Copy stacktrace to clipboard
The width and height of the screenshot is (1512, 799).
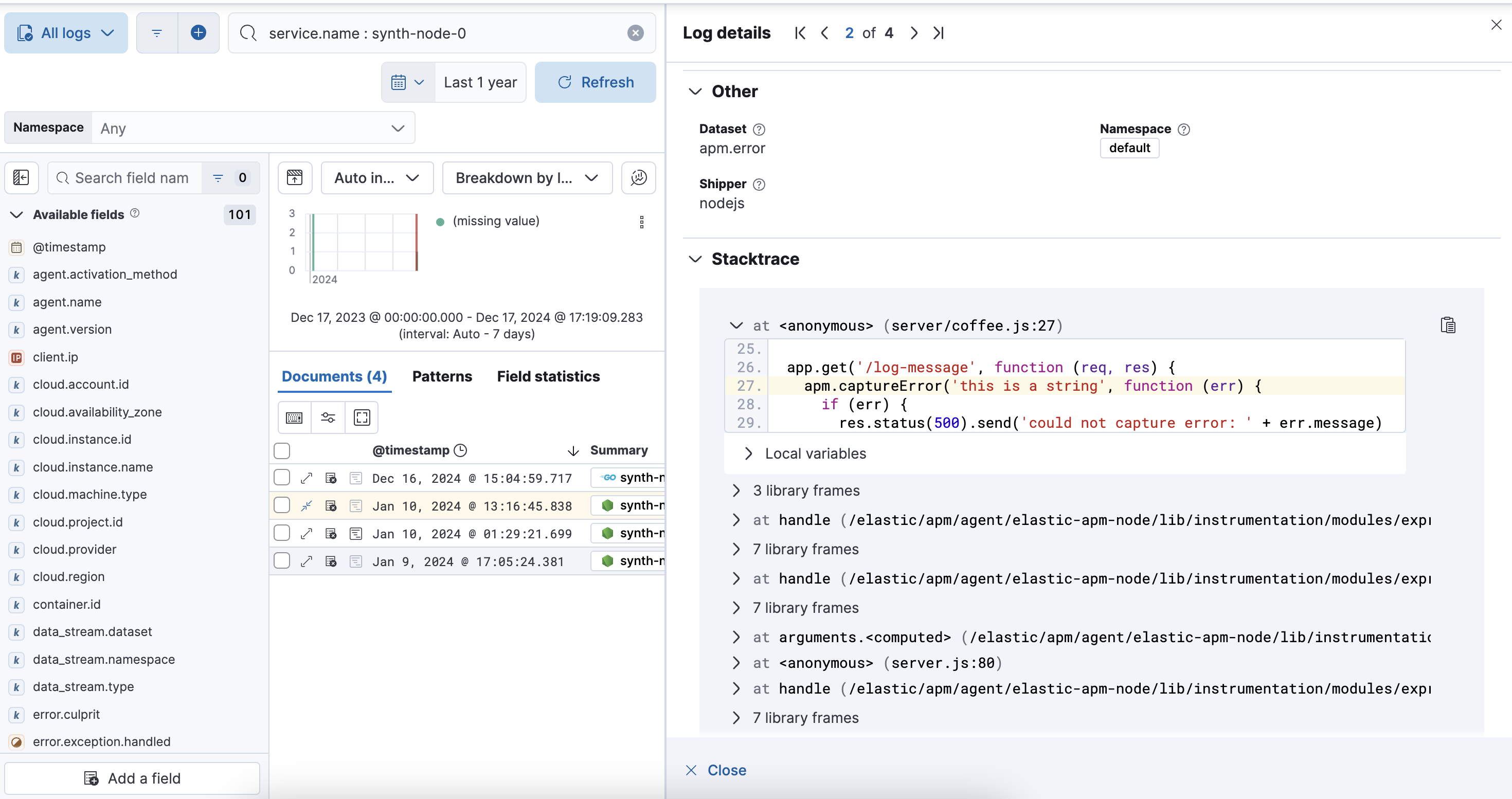pyautogui.click(x=1448, y=325)
